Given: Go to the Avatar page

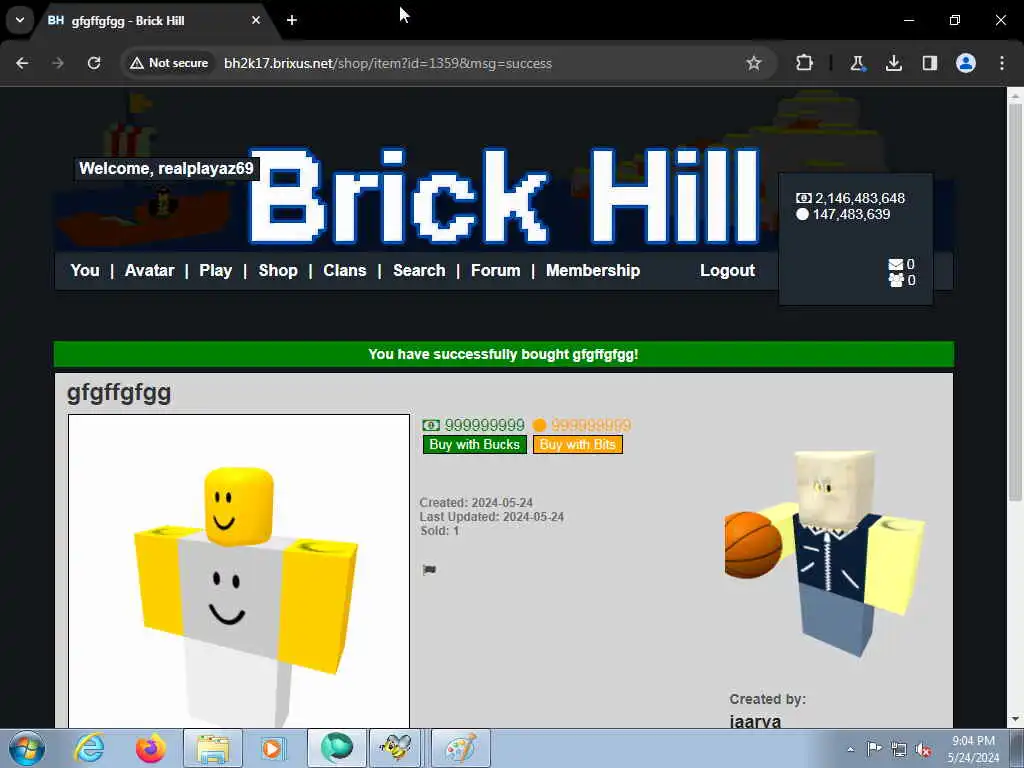Looking at the screenshot, I should [x=150, y=270].
